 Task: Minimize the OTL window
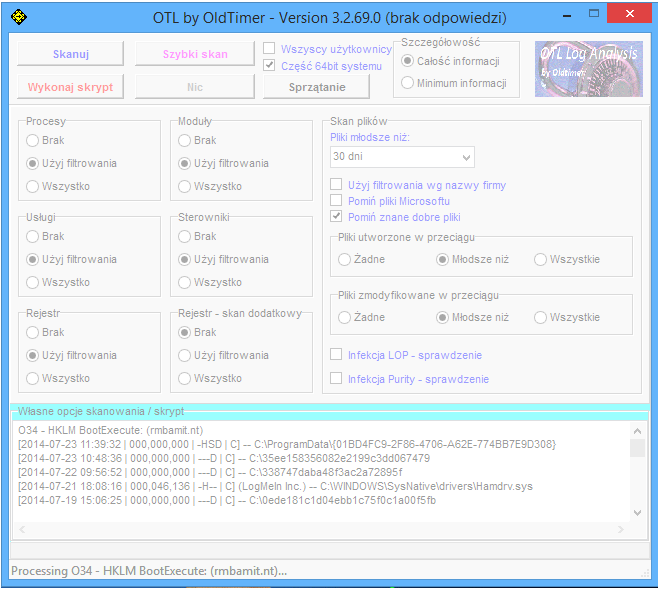pyautogui.click(x=567, y=16)
